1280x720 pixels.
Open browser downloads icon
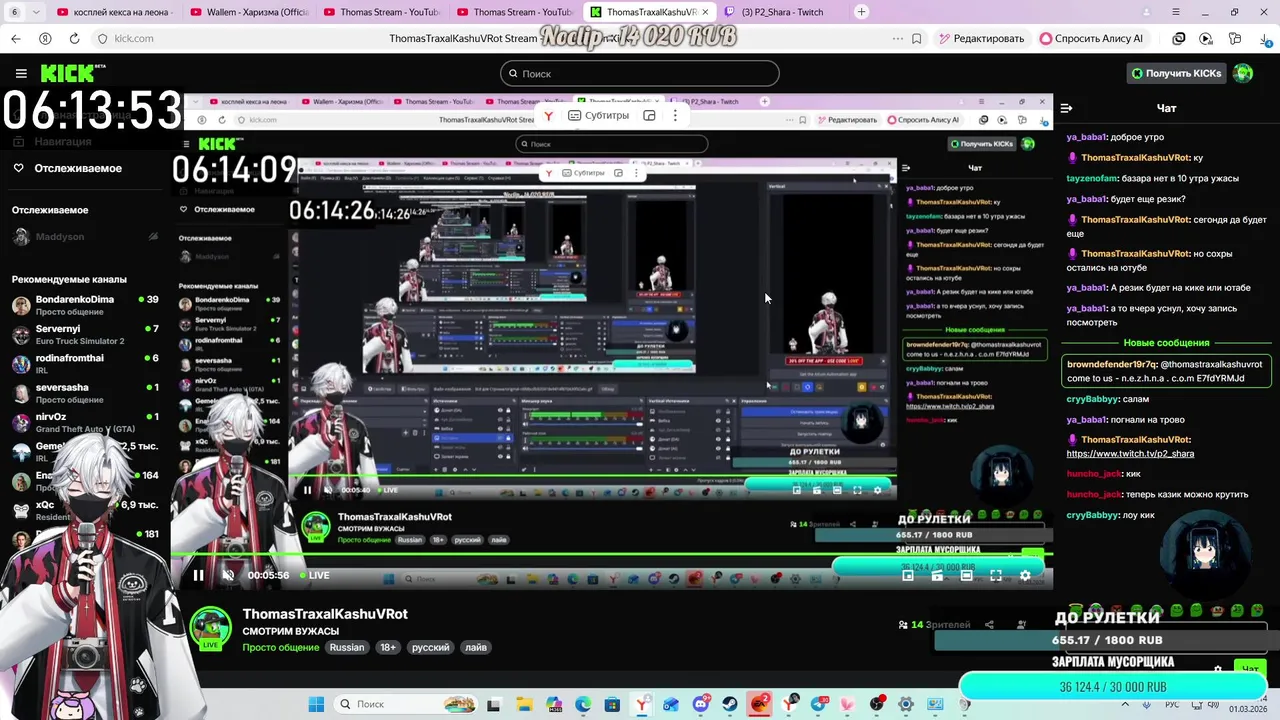click(x=1266, y=38)
